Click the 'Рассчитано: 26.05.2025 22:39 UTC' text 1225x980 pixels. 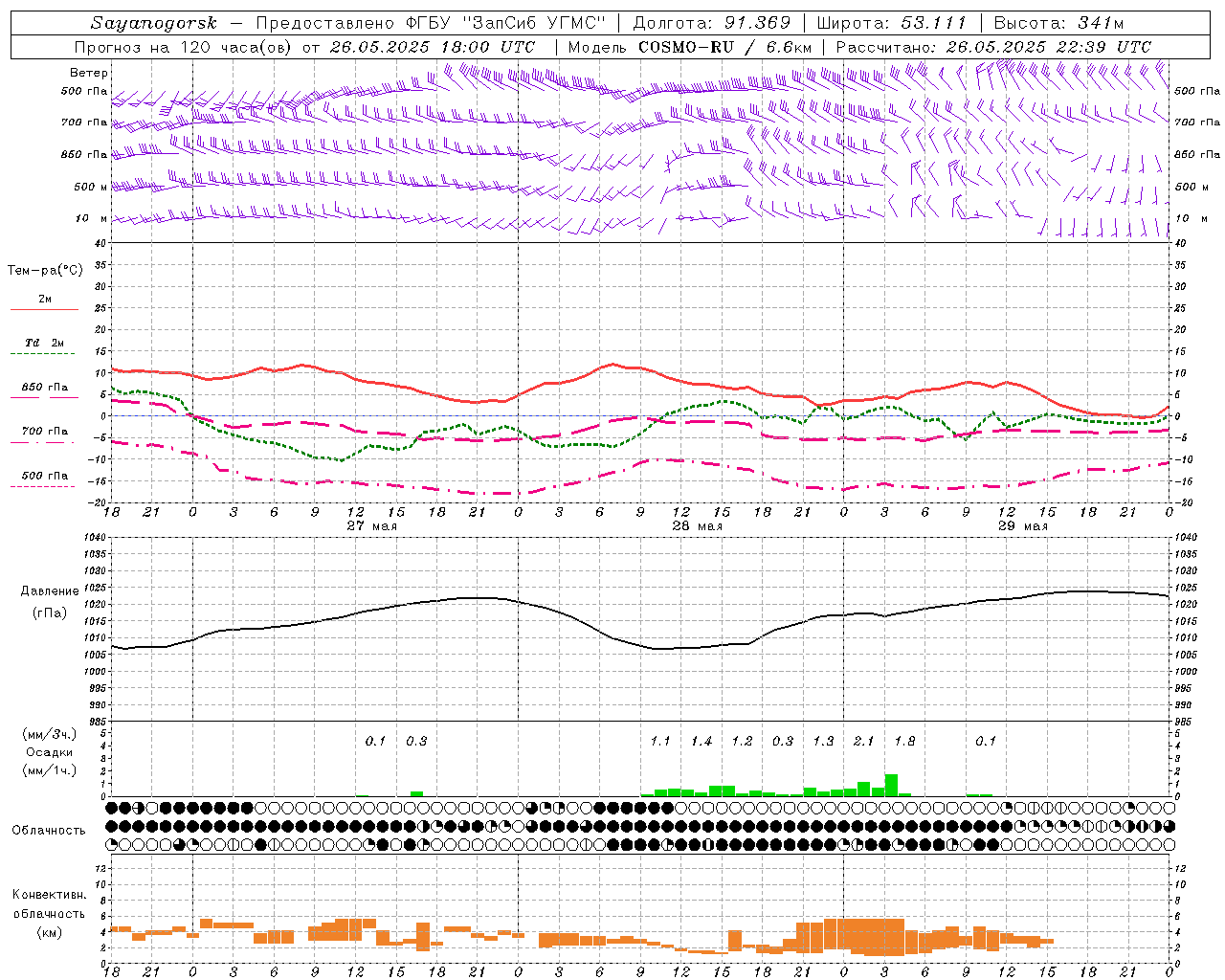993,47
